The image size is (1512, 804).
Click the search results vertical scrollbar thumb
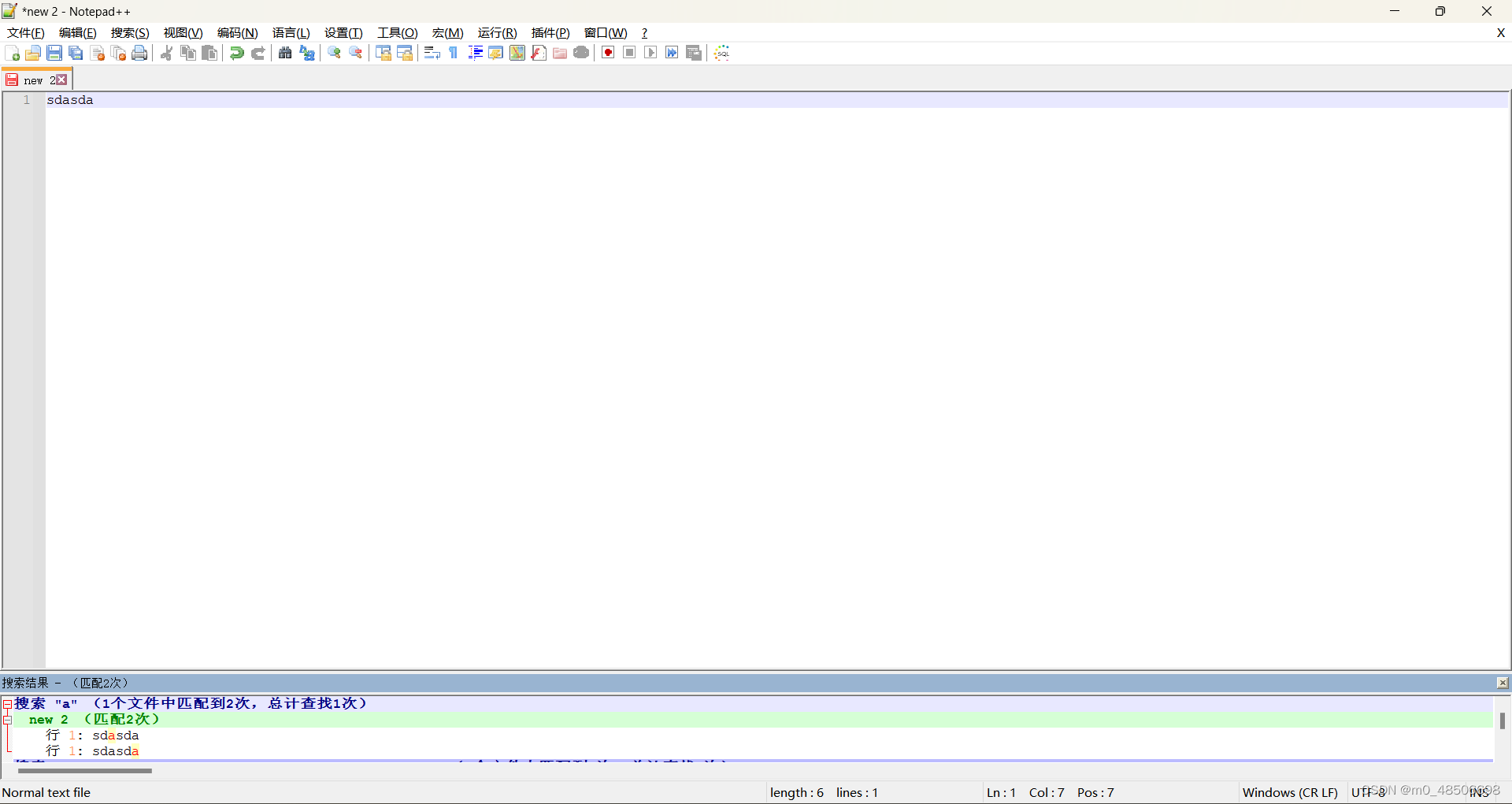point(1502,721)
